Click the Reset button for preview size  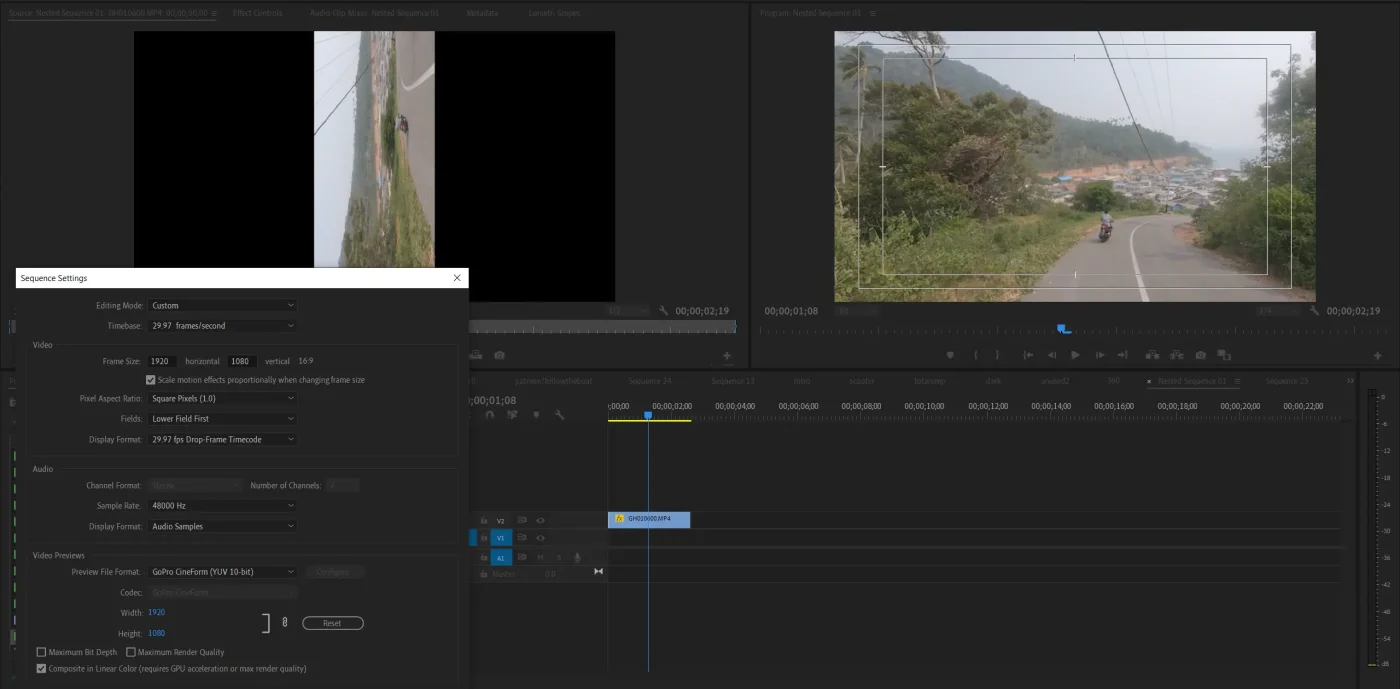point(332,622)
